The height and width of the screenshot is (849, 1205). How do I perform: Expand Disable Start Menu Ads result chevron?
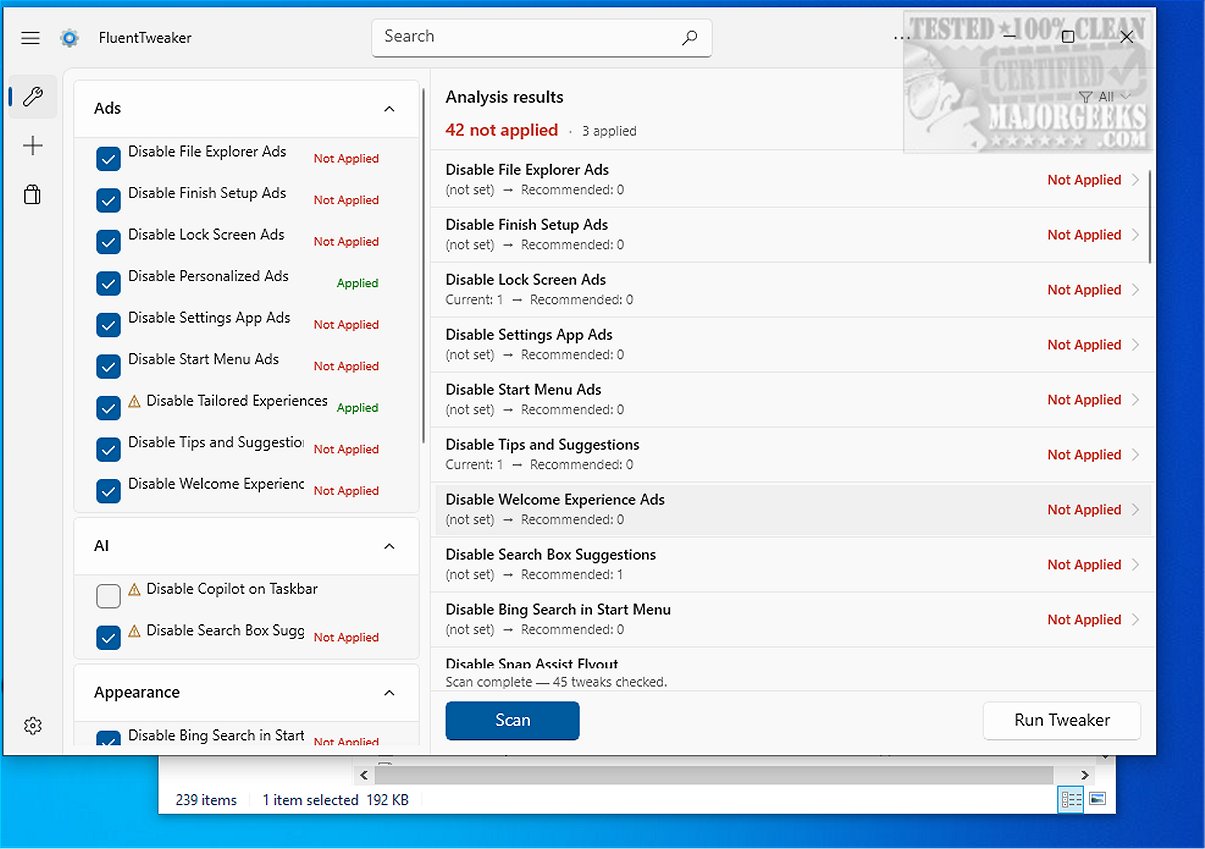coord(1135,400)
